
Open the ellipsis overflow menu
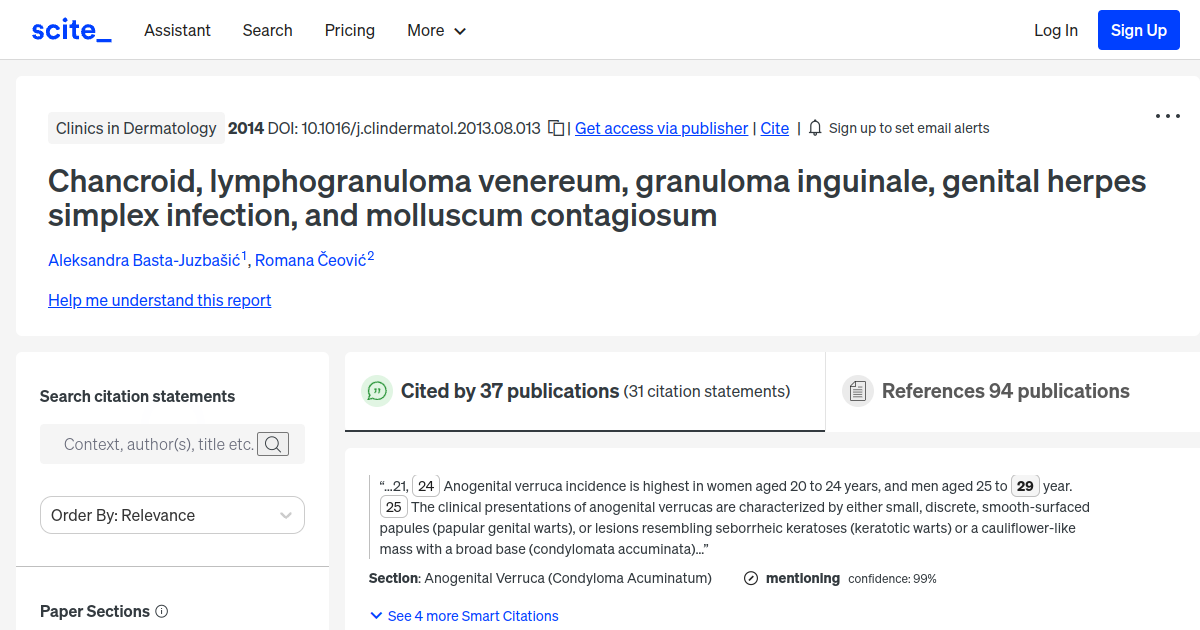(1167, 116)
